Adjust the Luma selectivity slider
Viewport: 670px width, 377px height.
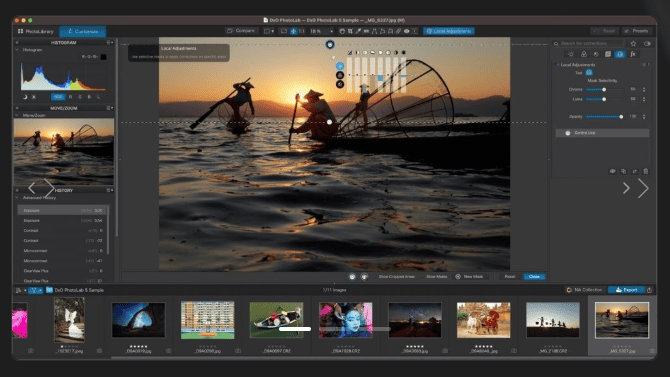tap(604, 99)
